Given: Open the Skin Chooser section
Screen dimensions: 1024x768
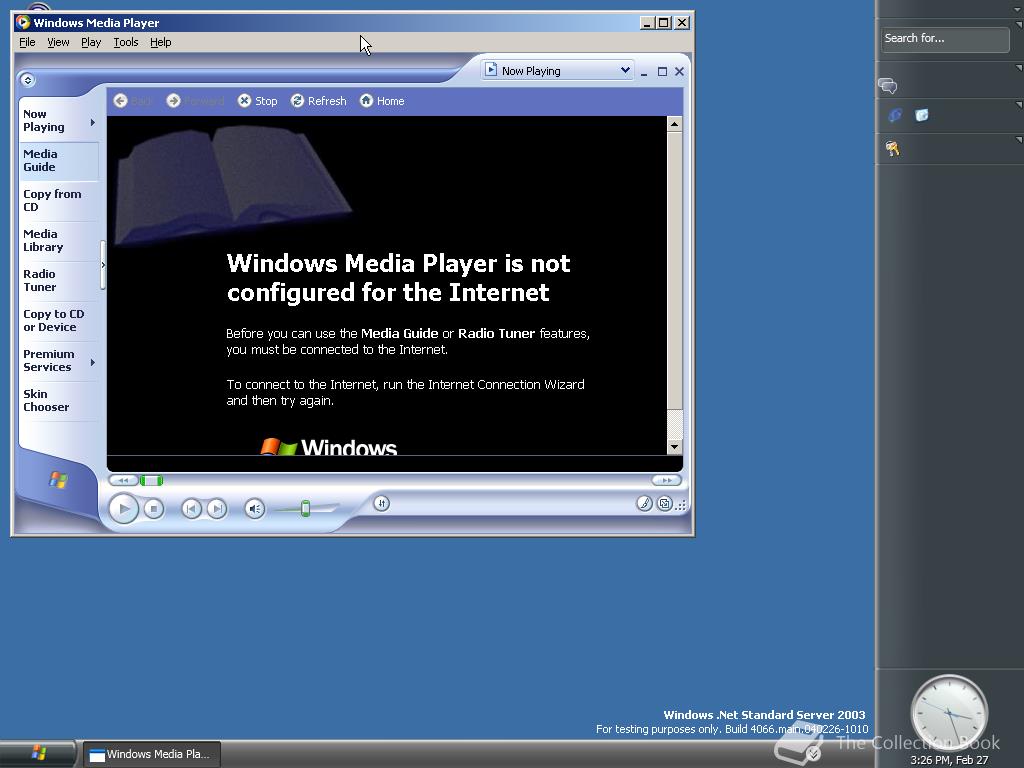Looking at the screenshot, I should point(59,400).
